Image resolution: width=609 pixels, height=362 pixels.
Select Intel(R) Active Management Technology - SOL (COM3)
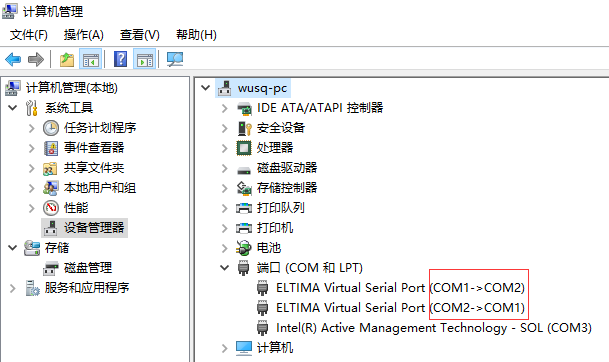pyautogui.click(x=434, y=328)
